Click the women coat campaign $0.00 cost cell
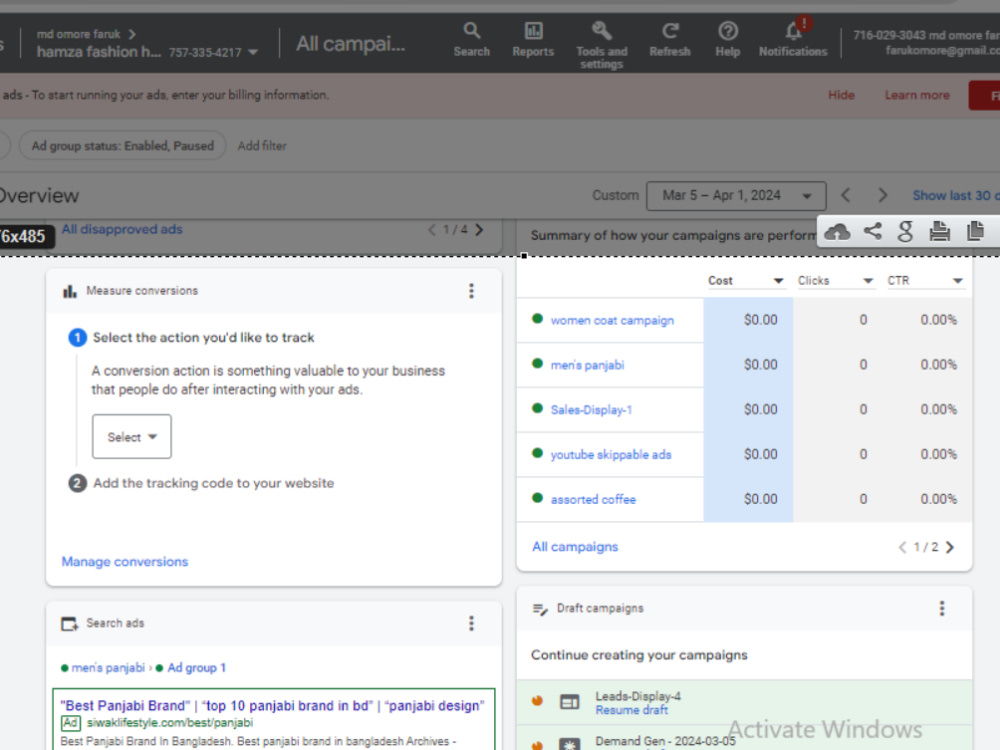 748,320
